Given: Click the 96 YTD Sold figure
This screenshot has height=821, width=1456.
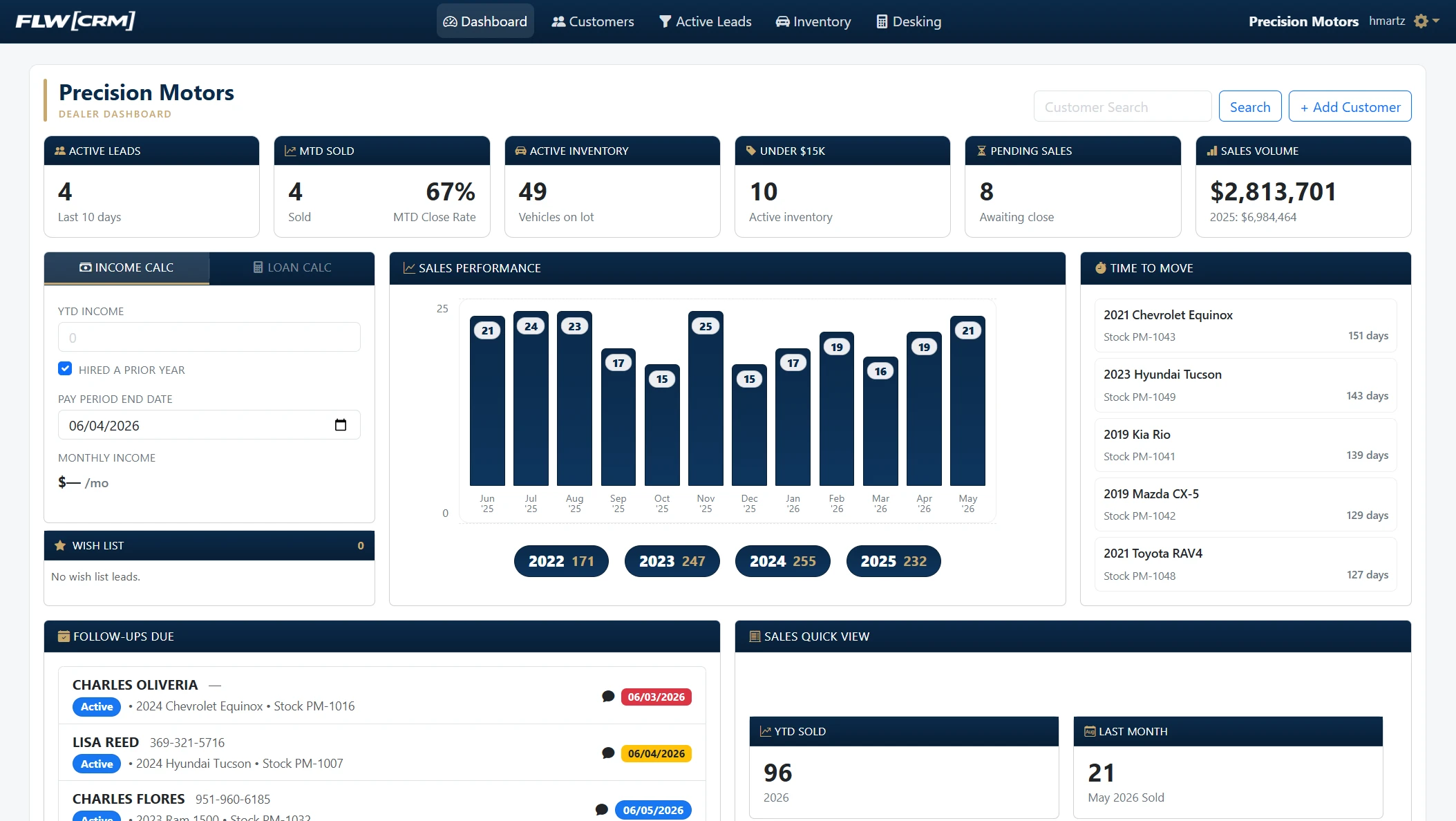Looking at the screenshot, I should tap(777, 773).
